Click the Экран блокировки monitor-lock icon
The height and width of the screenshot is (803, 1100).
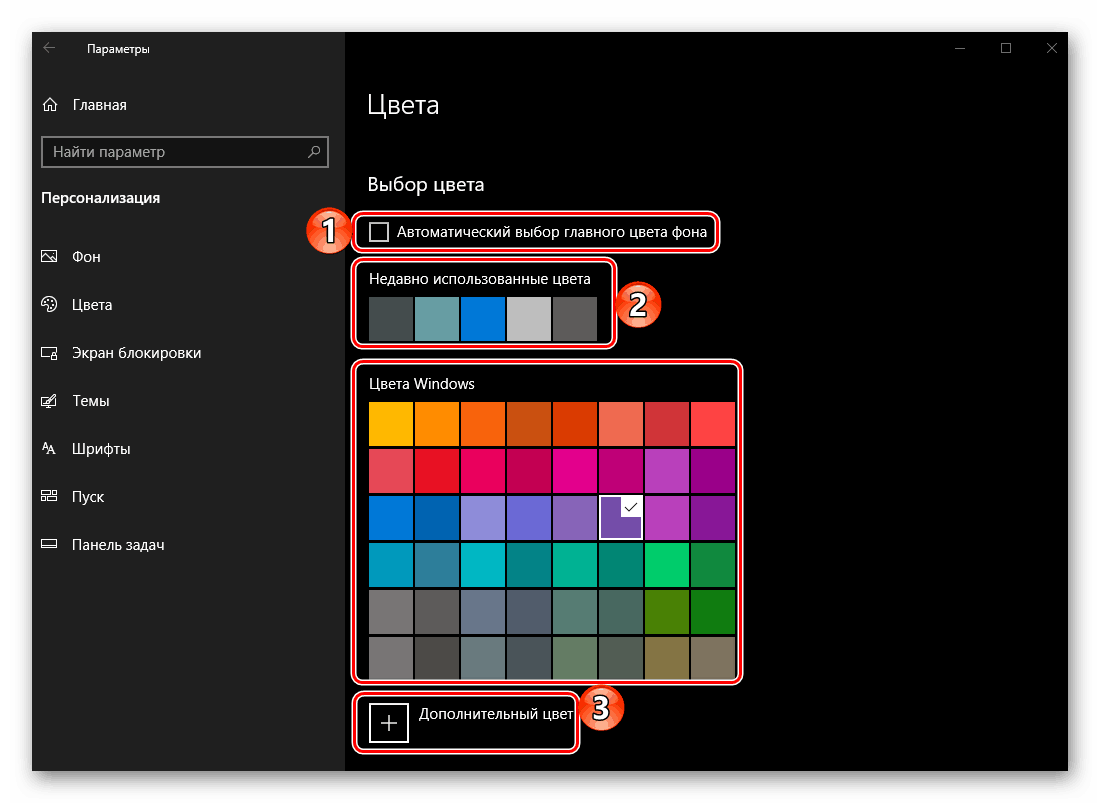pyautogui.click(x=49, y=353)
